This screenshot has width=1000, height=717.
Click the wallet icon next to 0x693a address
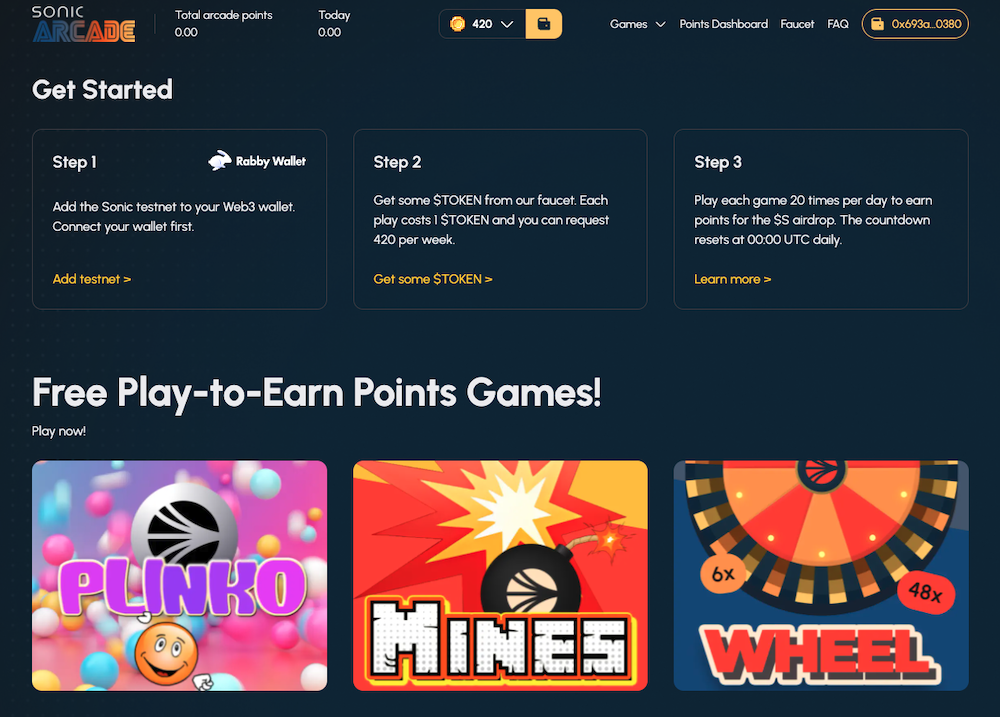click(x=878, y=24)
